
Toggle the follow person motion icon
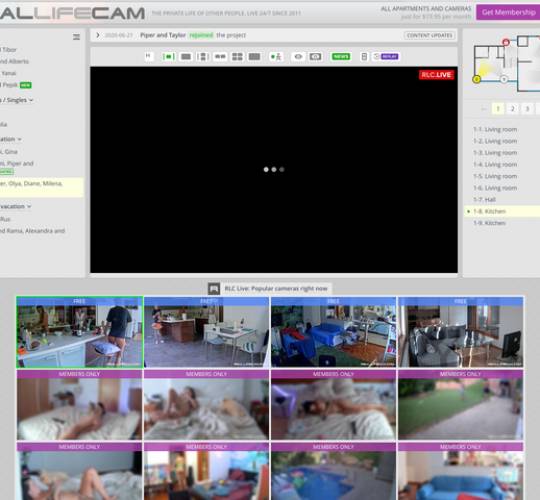point(276,56)
